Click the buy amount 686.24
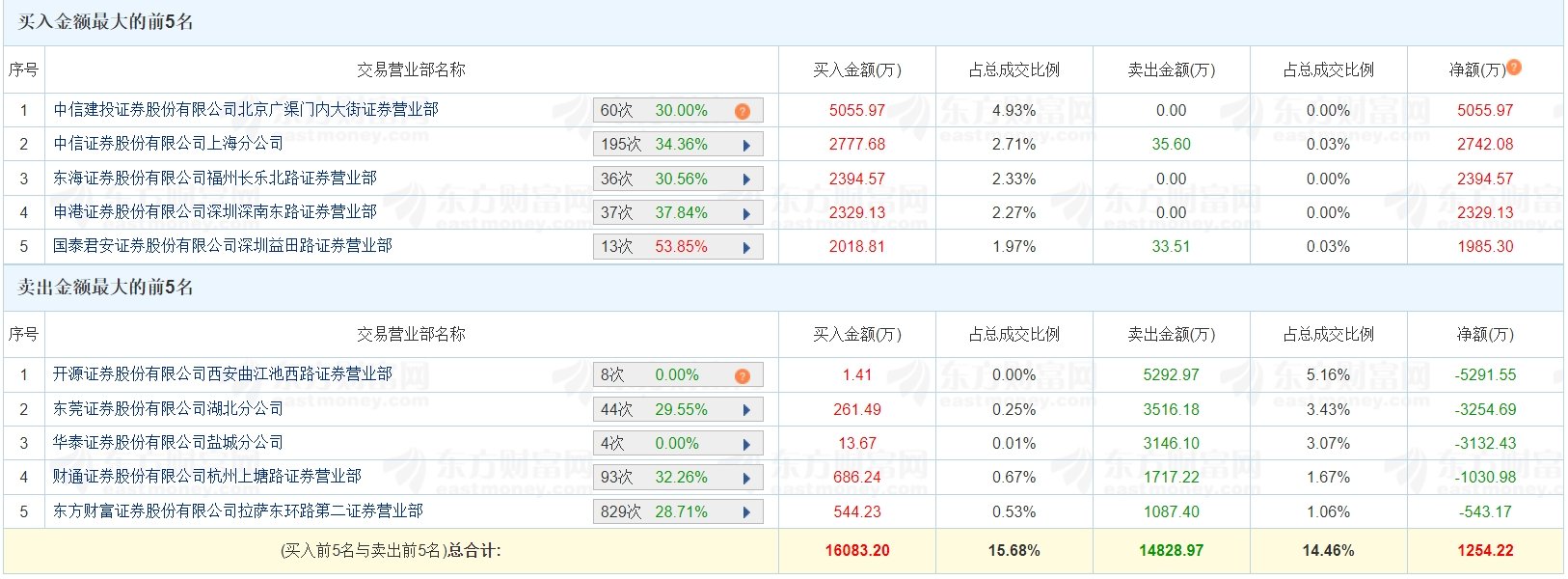This screenshot has width=1568, height=579. (857, 477)
